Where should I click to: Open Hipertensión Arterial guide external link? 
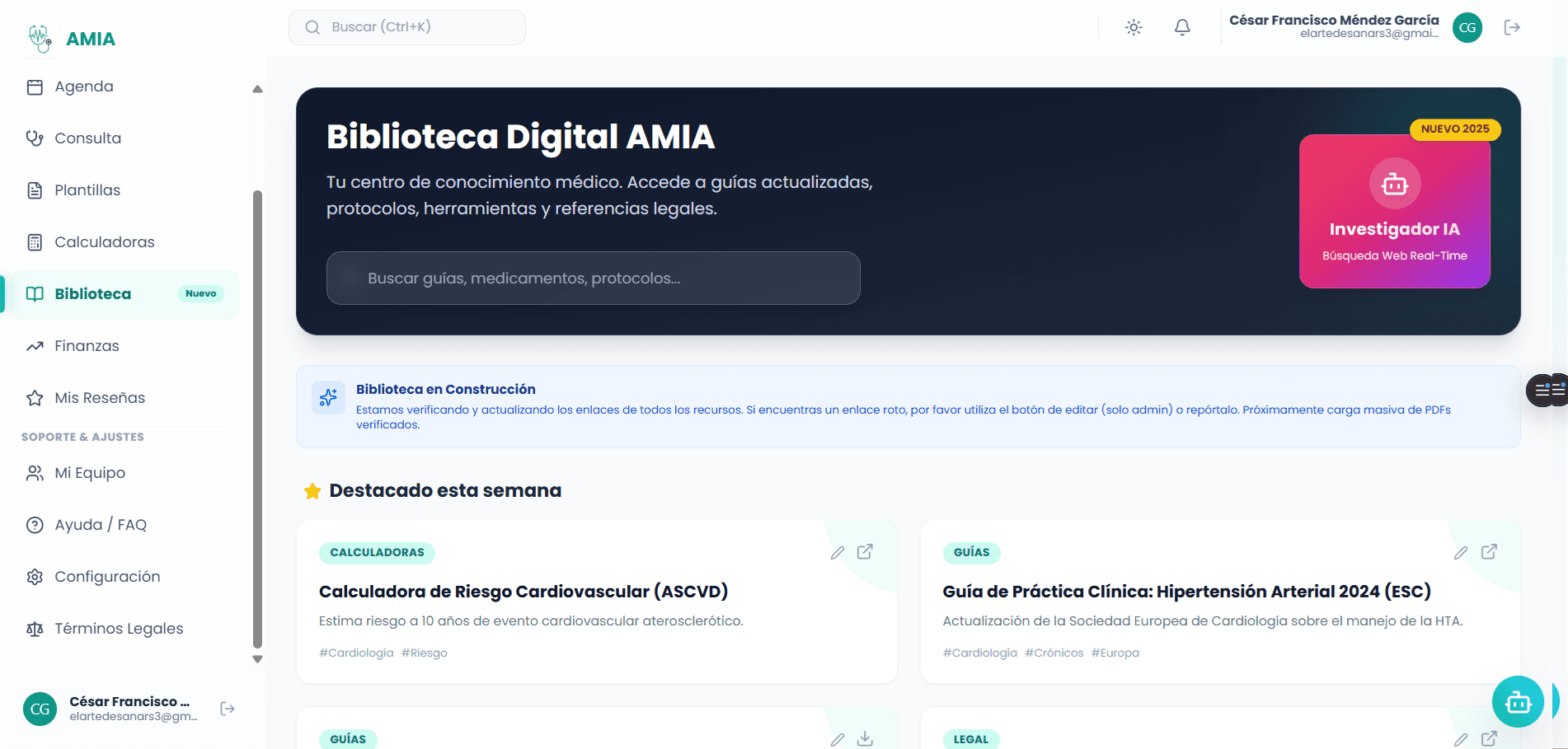pyautogui.click(x=1489, y=552)
